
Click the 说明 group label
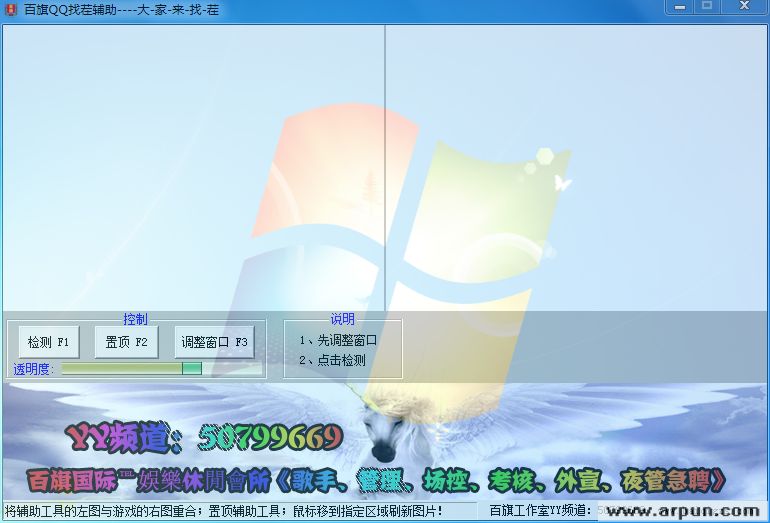point(342,319)
